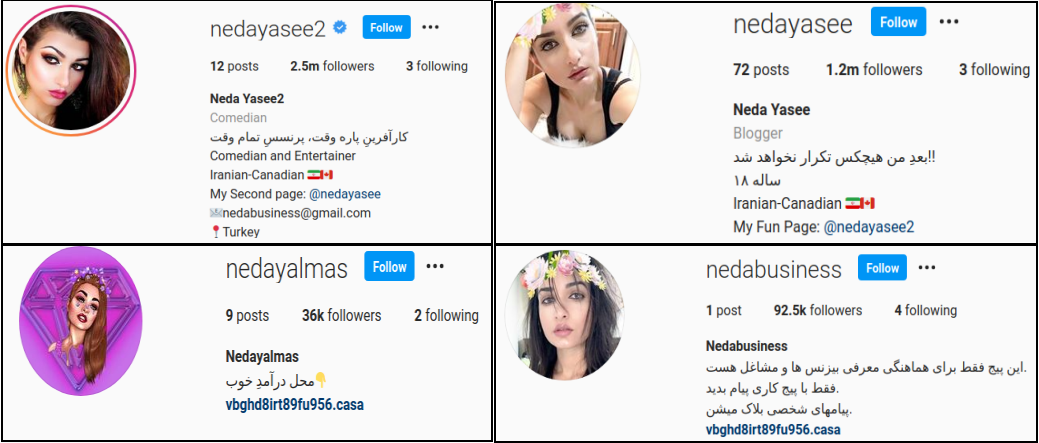View nedayalmas's 36k followers list

341,316
